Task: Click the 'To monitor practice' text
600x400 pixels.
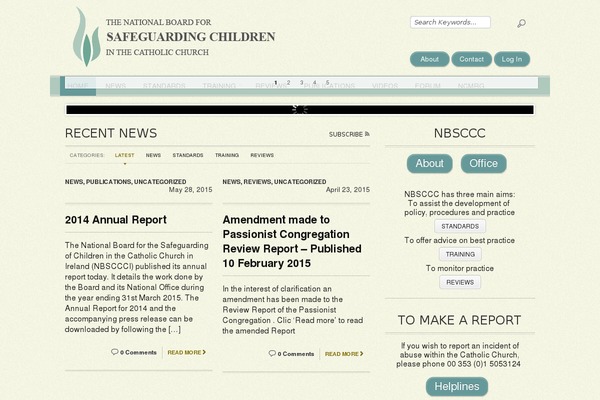Action: 460,268
